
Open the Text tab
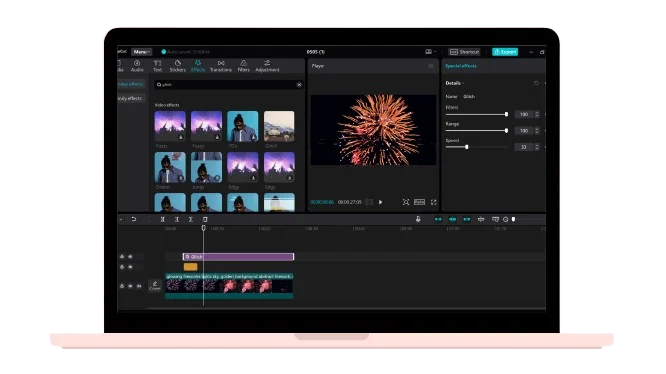[x=157, y=66]
